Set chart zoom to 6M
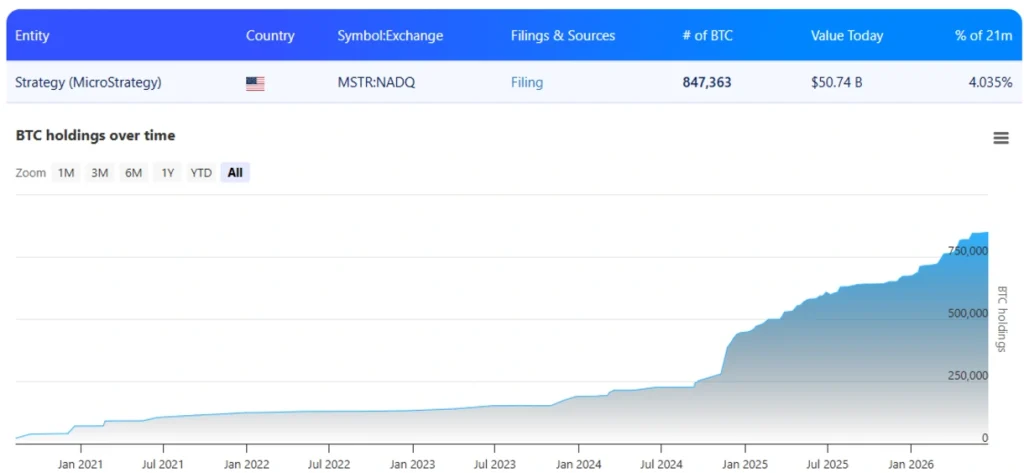The image size is (1024, 473). click(133, 172)
